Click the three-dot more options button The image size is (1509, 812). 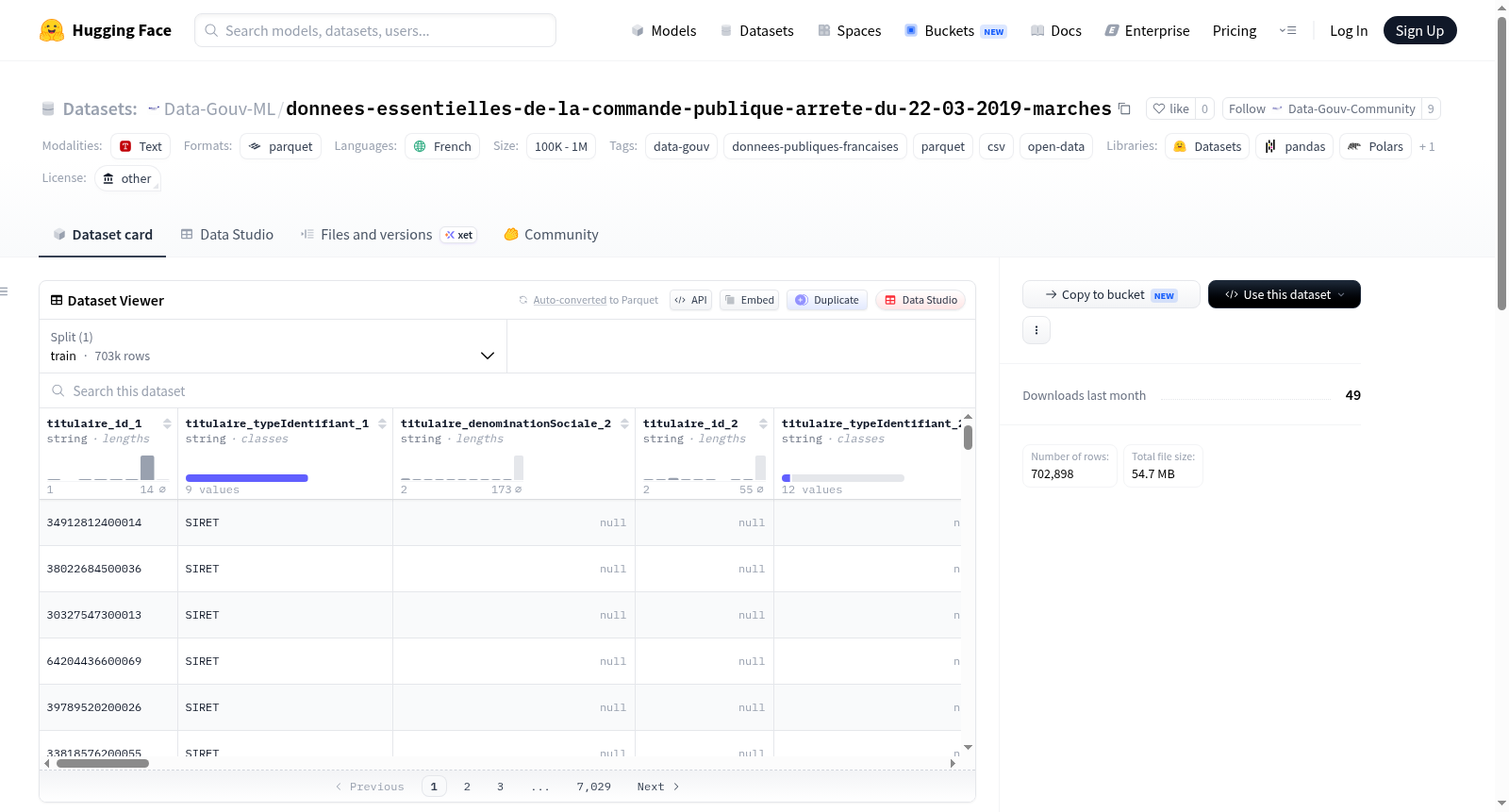click(1036, 330)
